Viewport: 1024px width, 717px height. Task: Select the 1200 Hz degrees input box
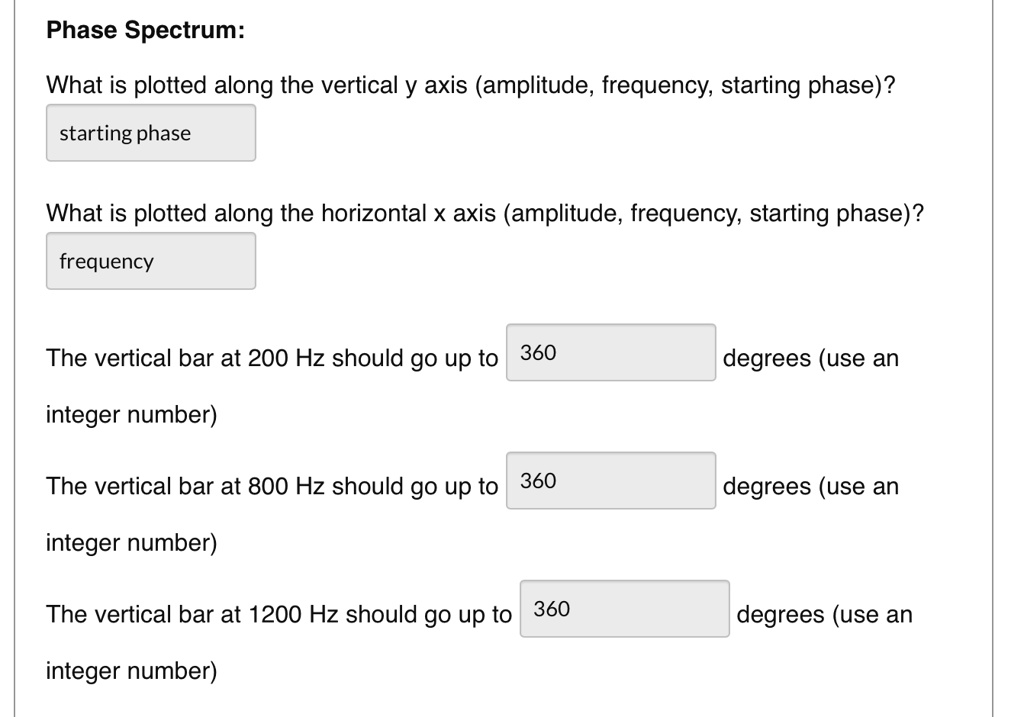point(624,609)
